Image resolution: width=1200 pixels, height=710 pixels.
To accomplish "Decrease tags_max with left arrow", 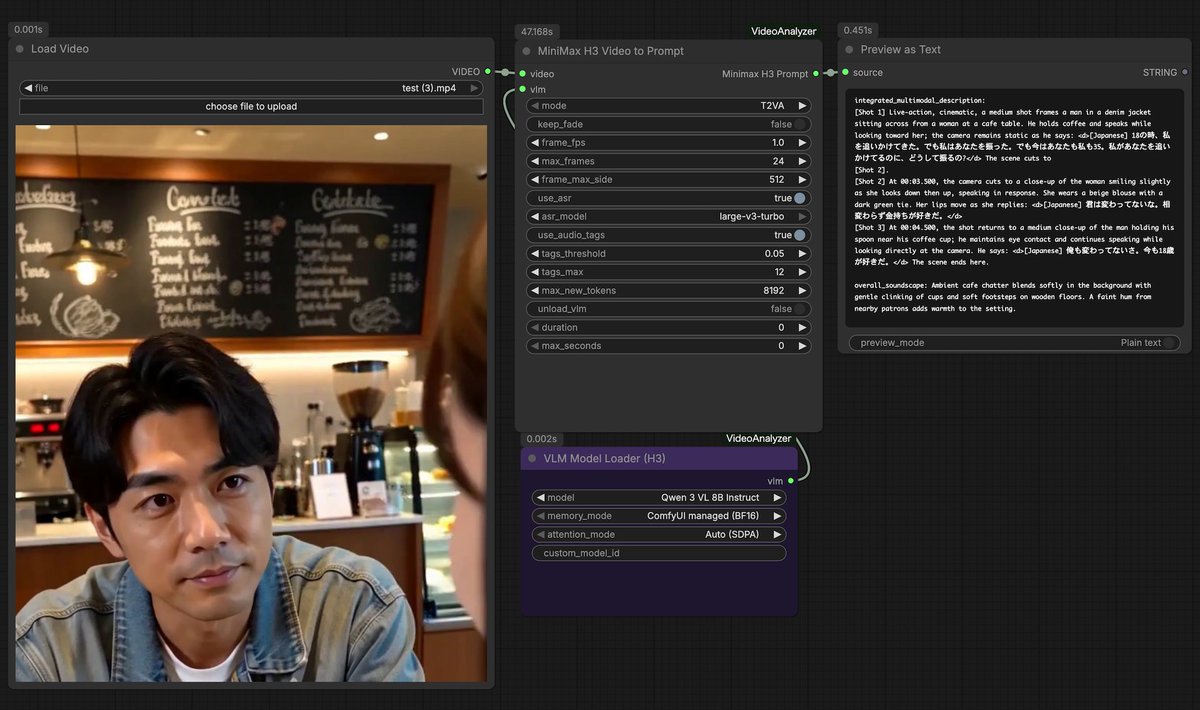I will 534,272.
